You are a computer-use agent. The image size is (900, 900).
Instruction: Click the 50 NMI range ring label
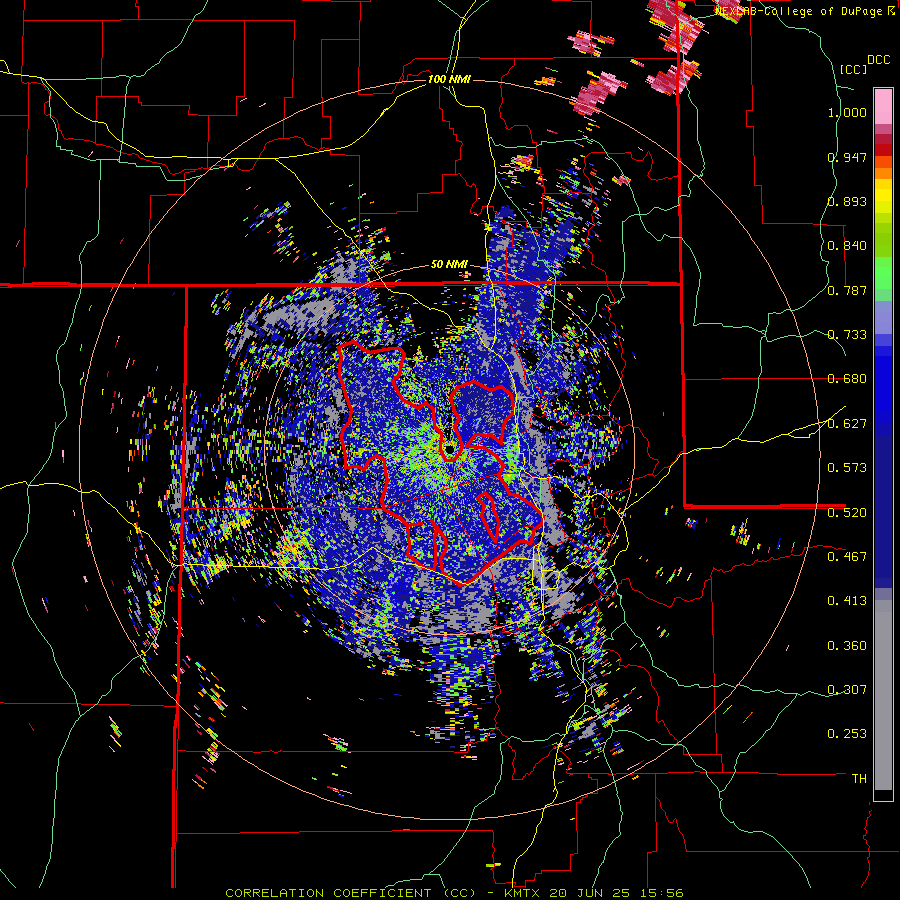coord(449,265)
